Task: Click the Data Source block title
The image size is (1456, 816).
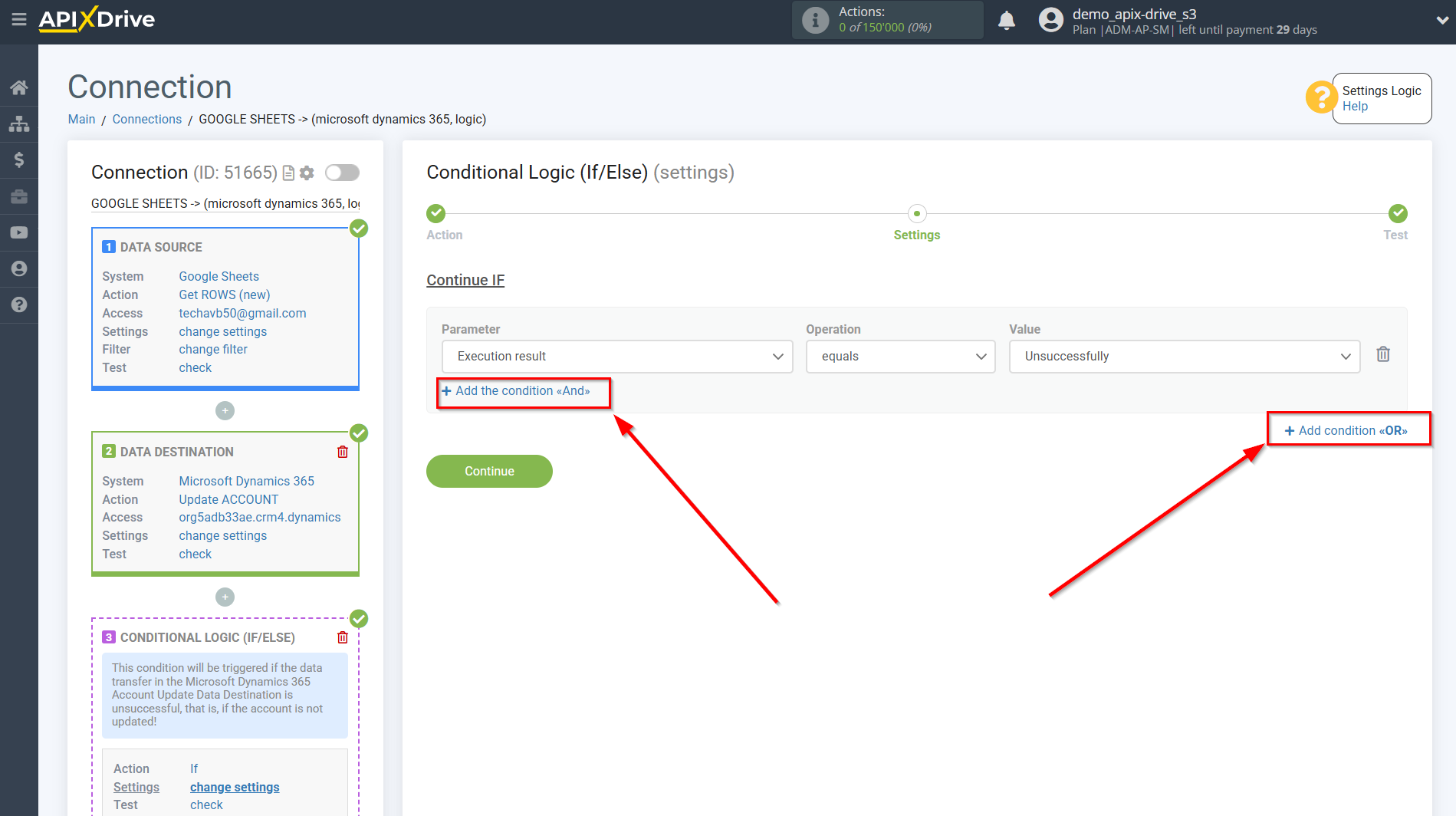Action: pos(161,247)
